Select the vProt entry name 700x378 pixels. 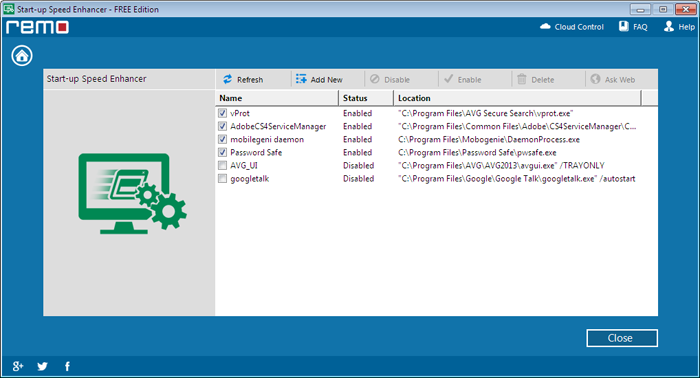tap(240, 113)
